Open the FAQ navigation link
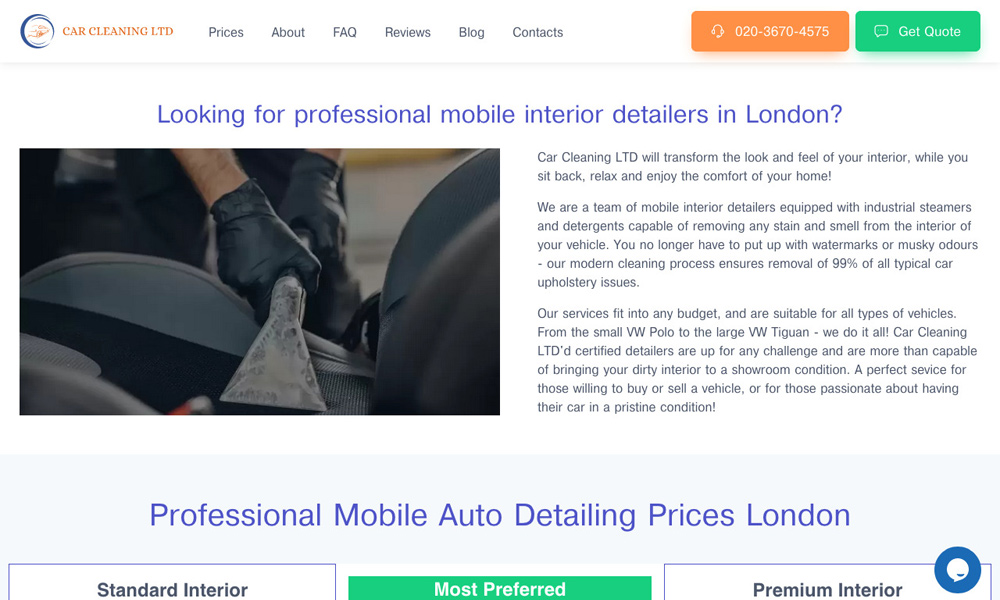The height and width of the screenshot is (600, 1000). [344, 33]
